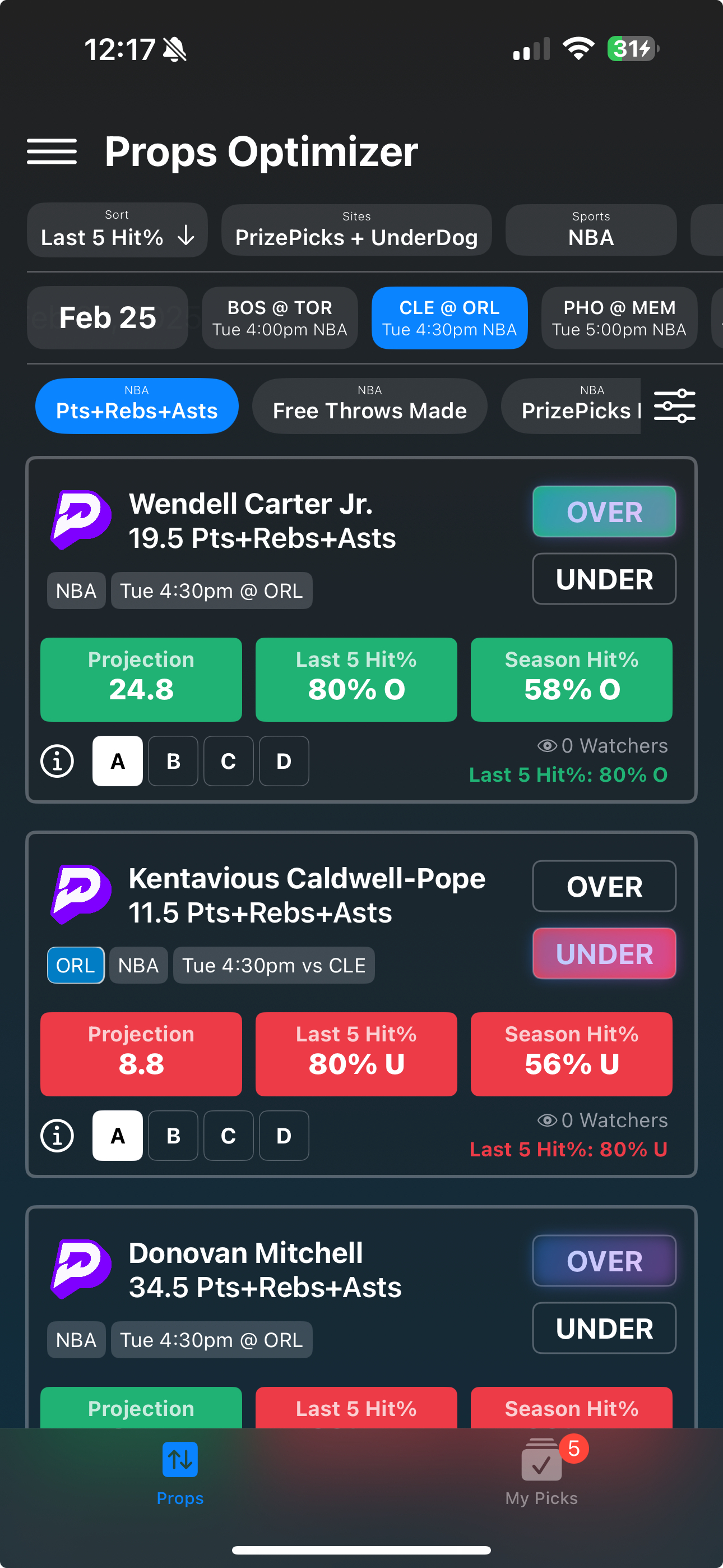Open the Feb 25 date selector
Image resolution: width=723 pixels, height=1568 pixels.
[107, 317]
